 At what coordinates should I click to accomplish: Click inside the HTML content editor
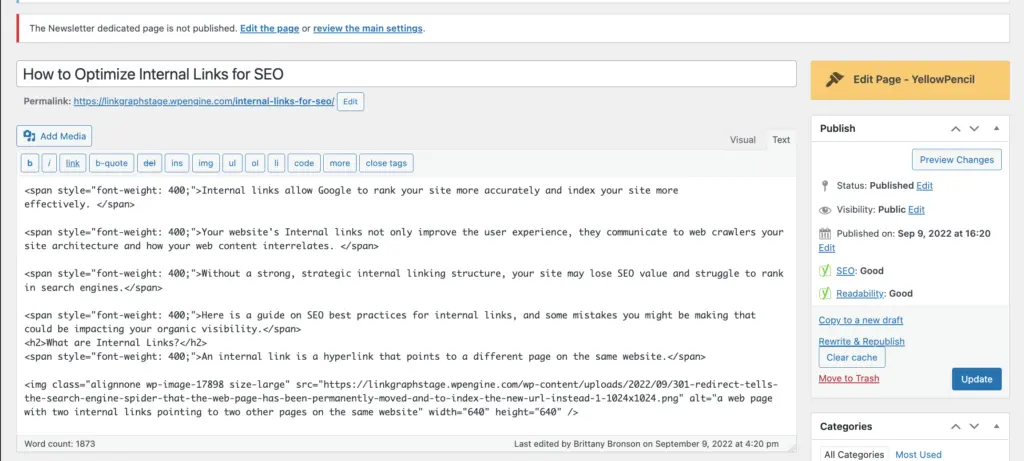(406, 306)
